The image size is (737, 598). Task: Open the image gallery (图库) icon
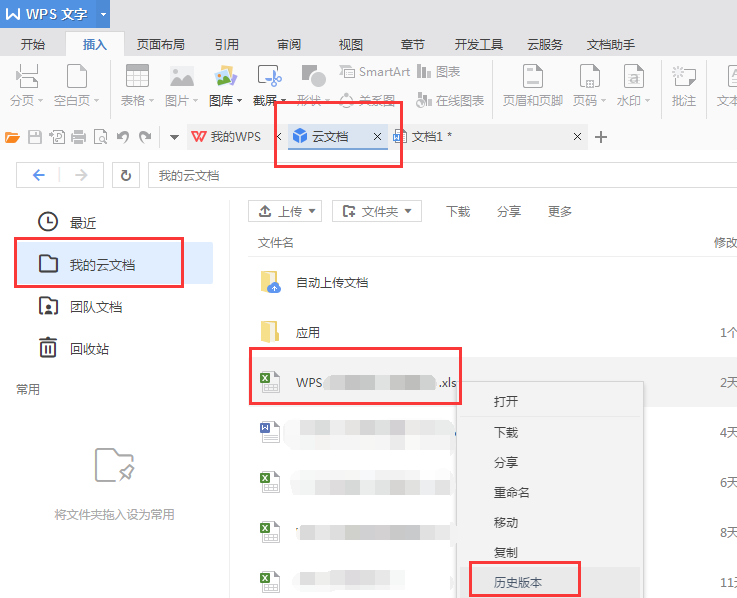pyautogui.click(x=226, y=76)
